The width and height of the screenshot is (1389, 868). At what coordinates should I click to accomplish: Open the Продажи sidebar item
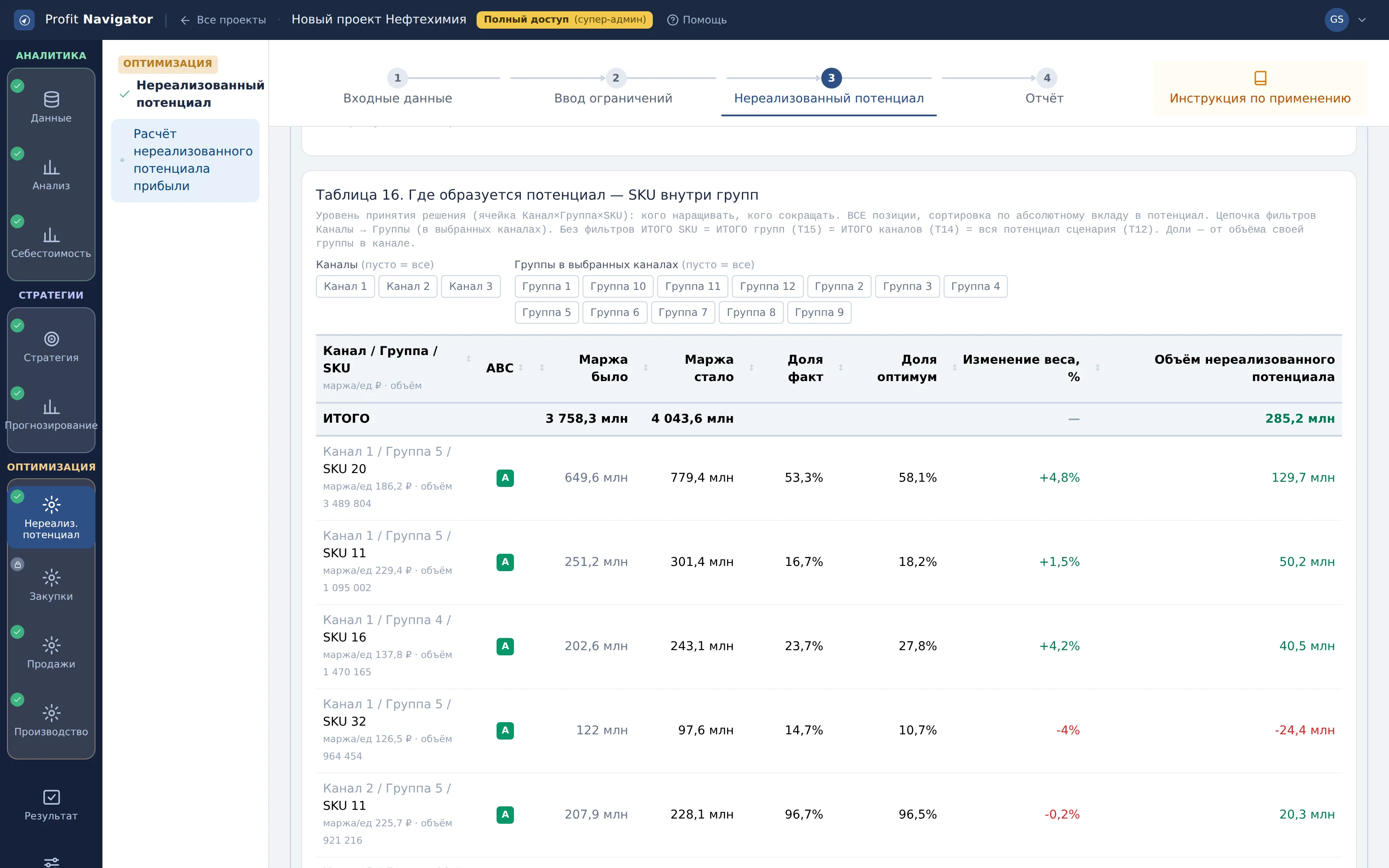pos(51,653)
